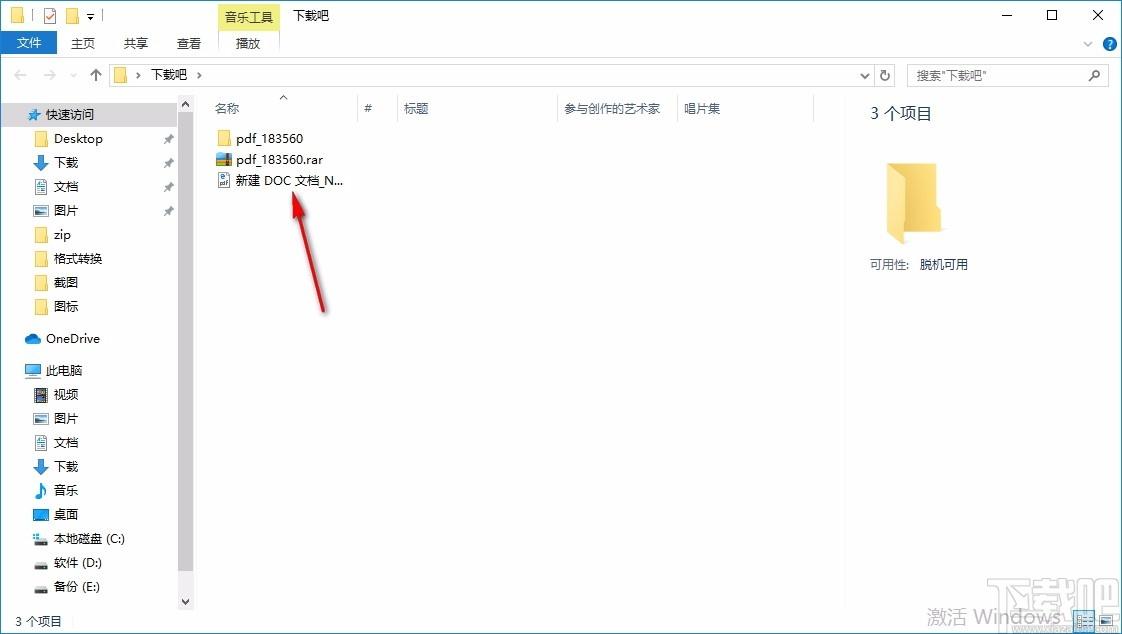Open Desktop in quick access
Screen dimensions: 1122x634
(78, 139)
